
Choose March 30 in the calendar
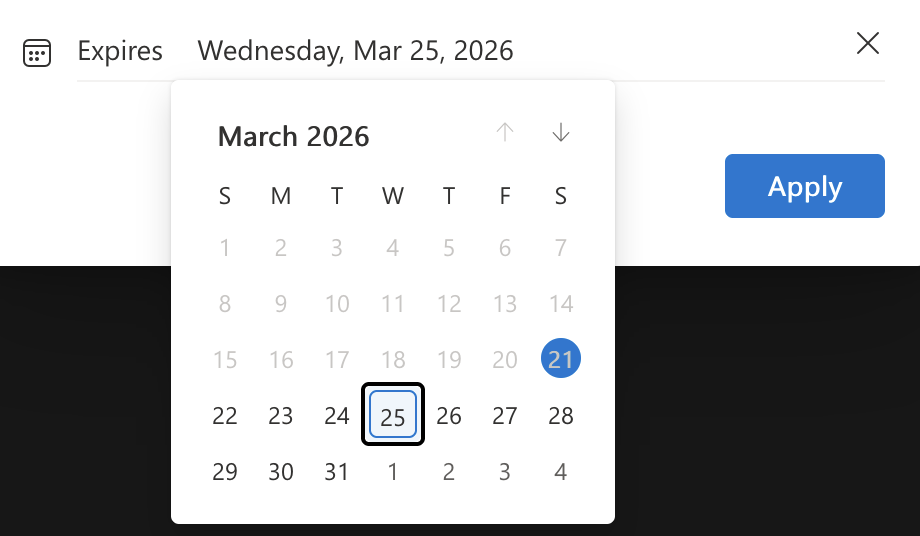click(x=281, y=471)
